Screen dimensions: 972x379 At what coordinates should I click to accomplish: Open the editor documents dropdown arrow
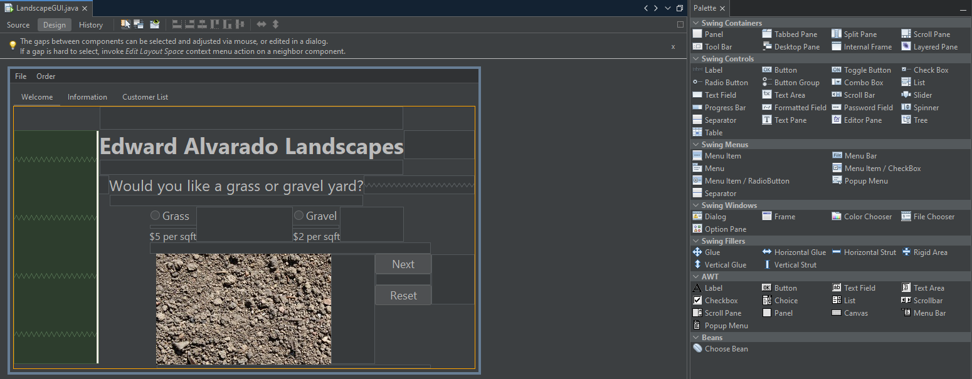tap(668, 8)
